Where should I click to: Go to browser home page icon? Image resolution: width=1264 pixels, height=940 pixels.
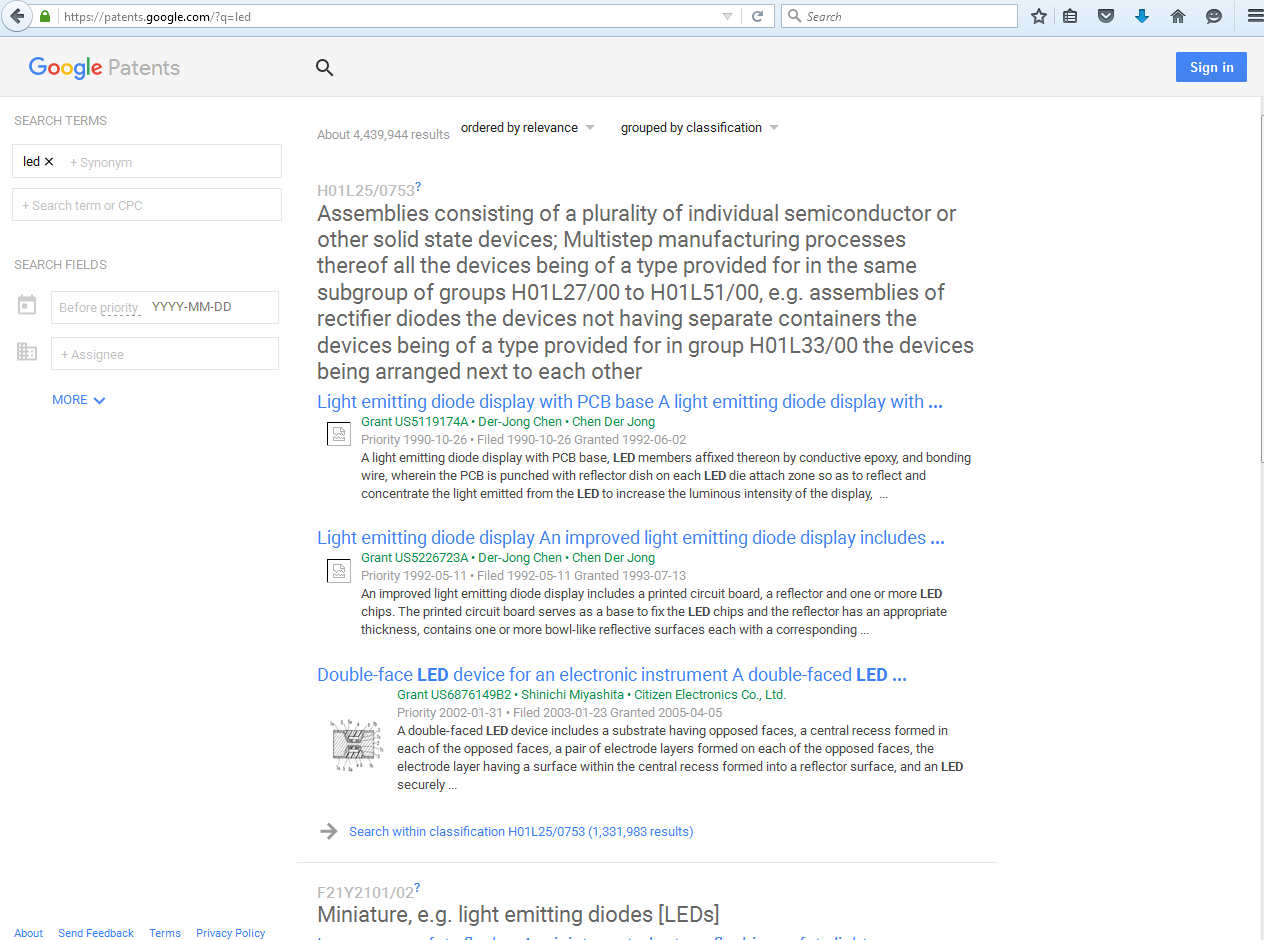1178,16
